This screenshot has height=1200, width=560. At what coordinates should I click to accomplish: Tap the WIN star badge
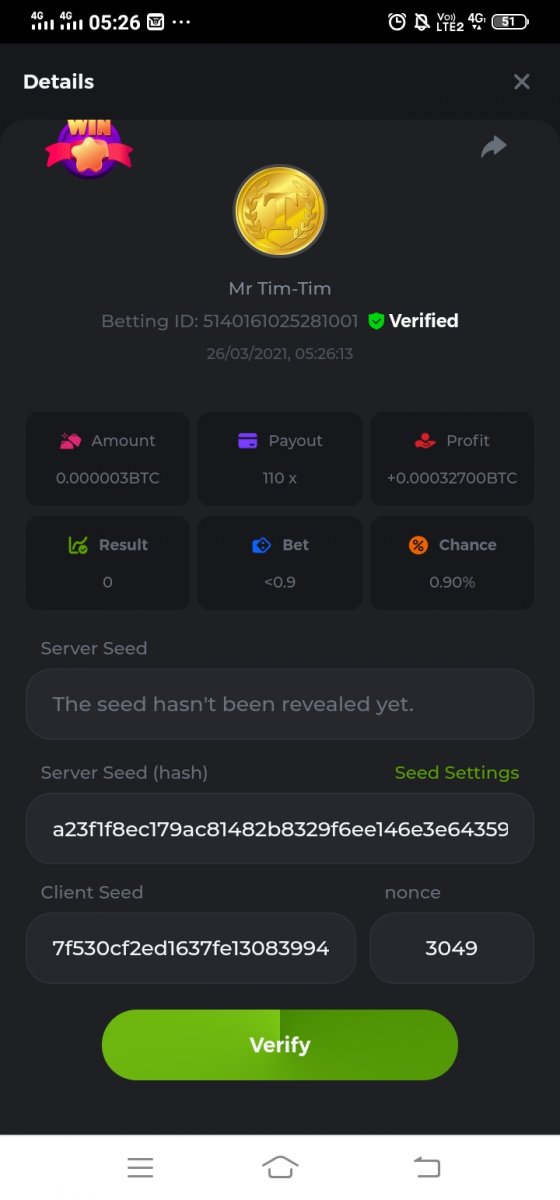click(x=88, y=148)
